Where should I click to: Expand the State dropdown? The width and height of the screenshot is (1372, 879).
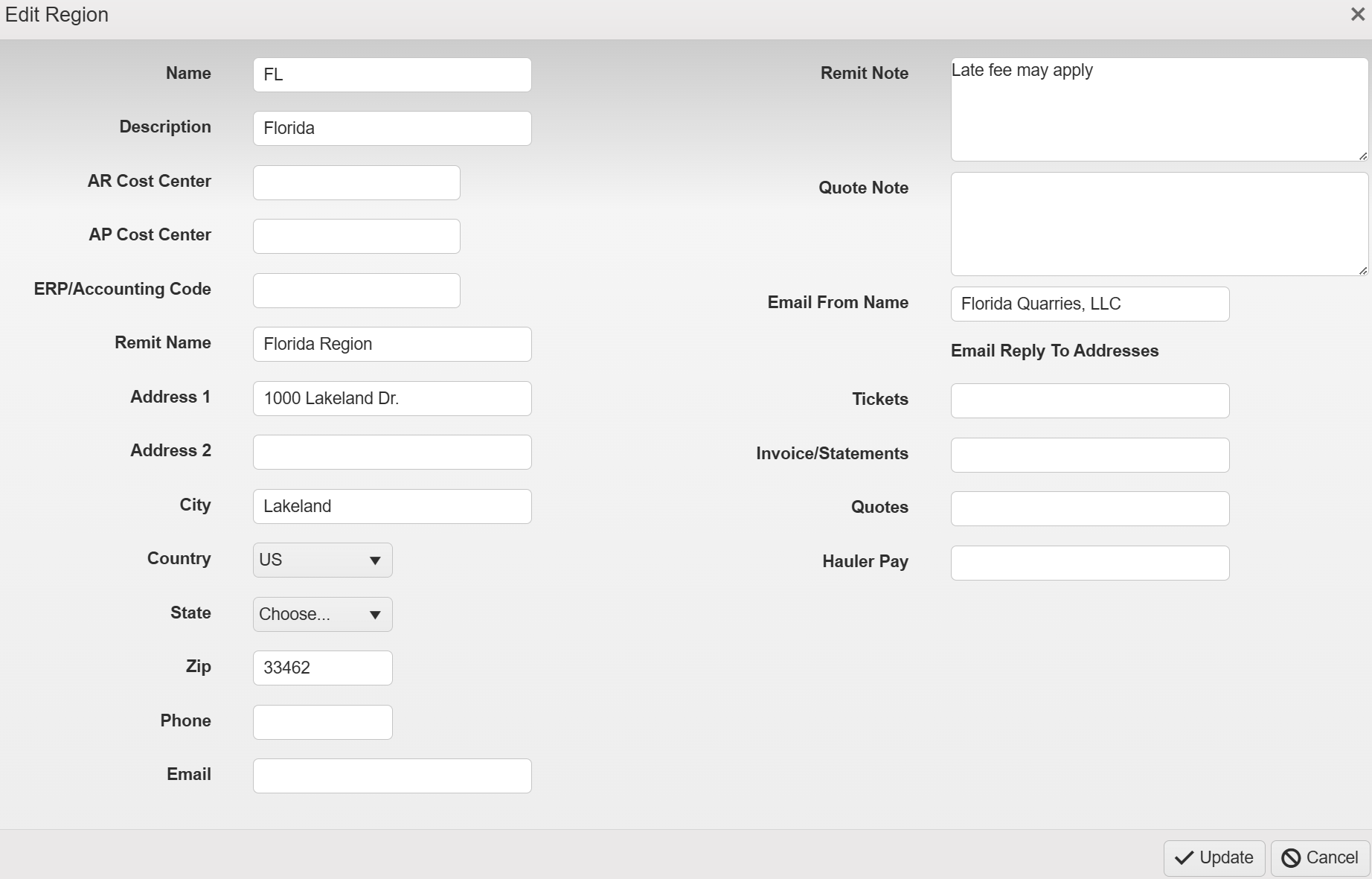[322, 614]
